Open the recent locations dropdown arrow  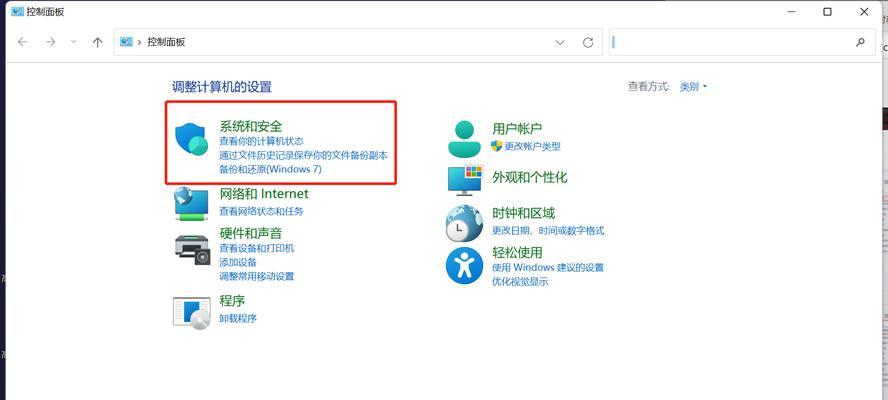(73, 42)
